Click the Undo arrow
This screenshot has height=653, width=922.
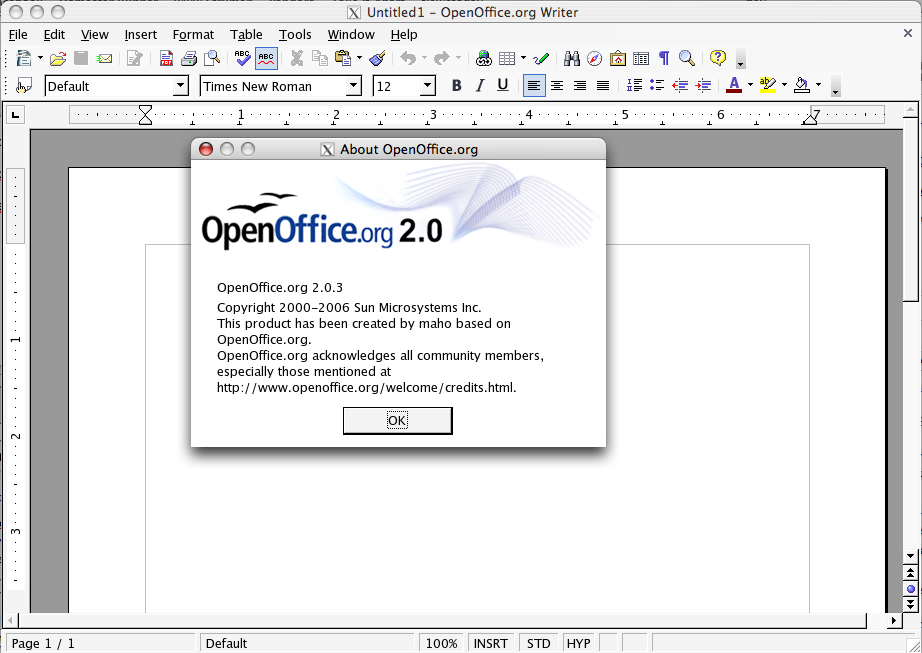click(407, 58)
